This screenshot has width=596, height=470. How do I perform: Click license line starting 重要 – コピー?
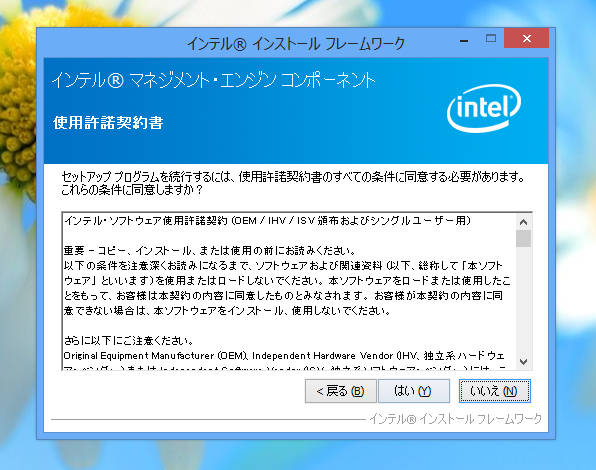(210, 250)
